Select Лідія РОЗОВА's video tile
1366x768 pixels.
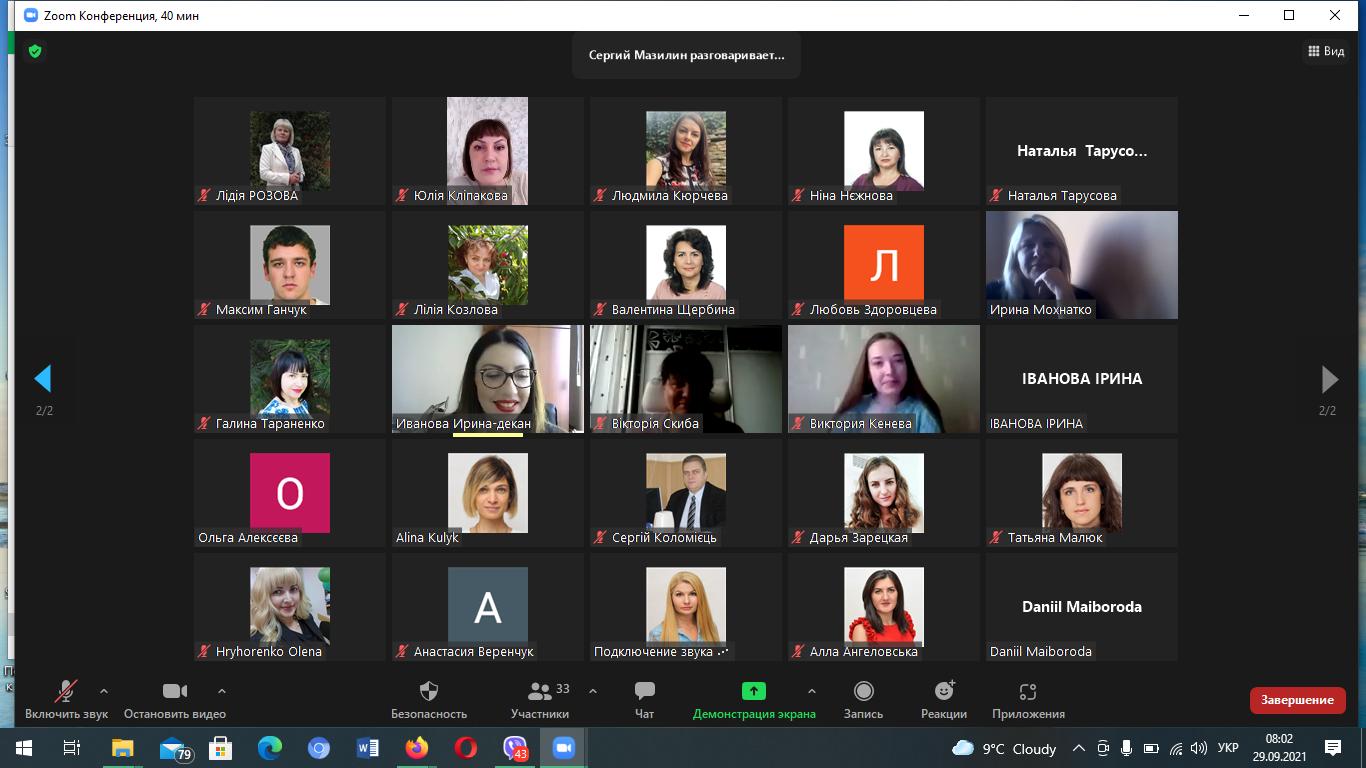click(x=290, y=151)
